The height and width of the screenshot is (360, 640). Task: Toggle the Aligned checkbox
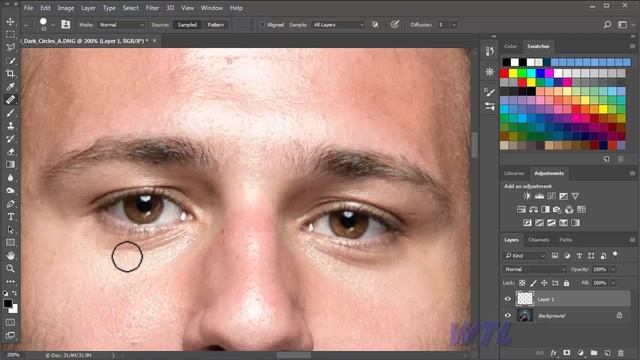262,25
